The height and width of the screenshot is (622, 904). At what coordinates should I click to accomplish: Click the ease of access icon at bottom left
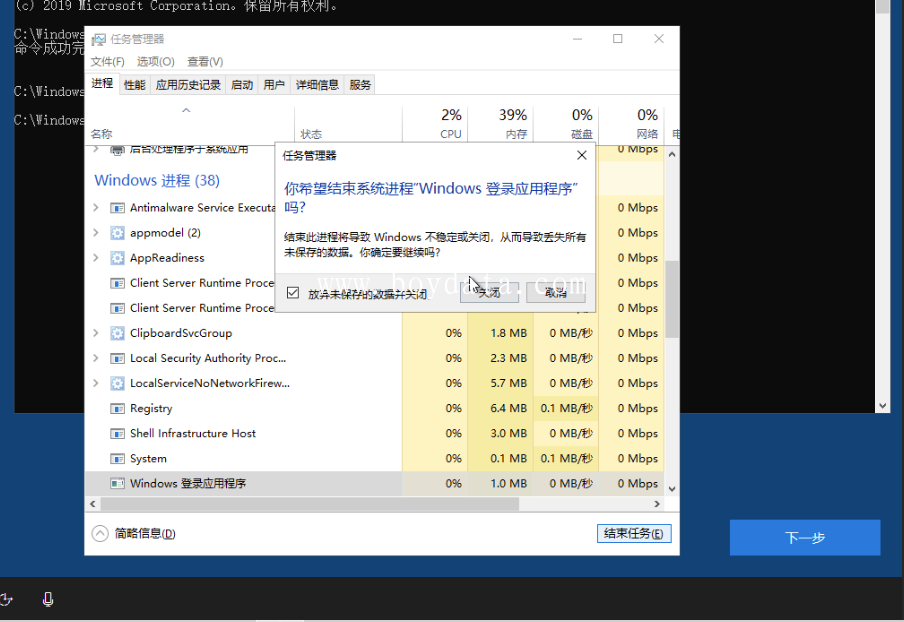coord(6,600)
